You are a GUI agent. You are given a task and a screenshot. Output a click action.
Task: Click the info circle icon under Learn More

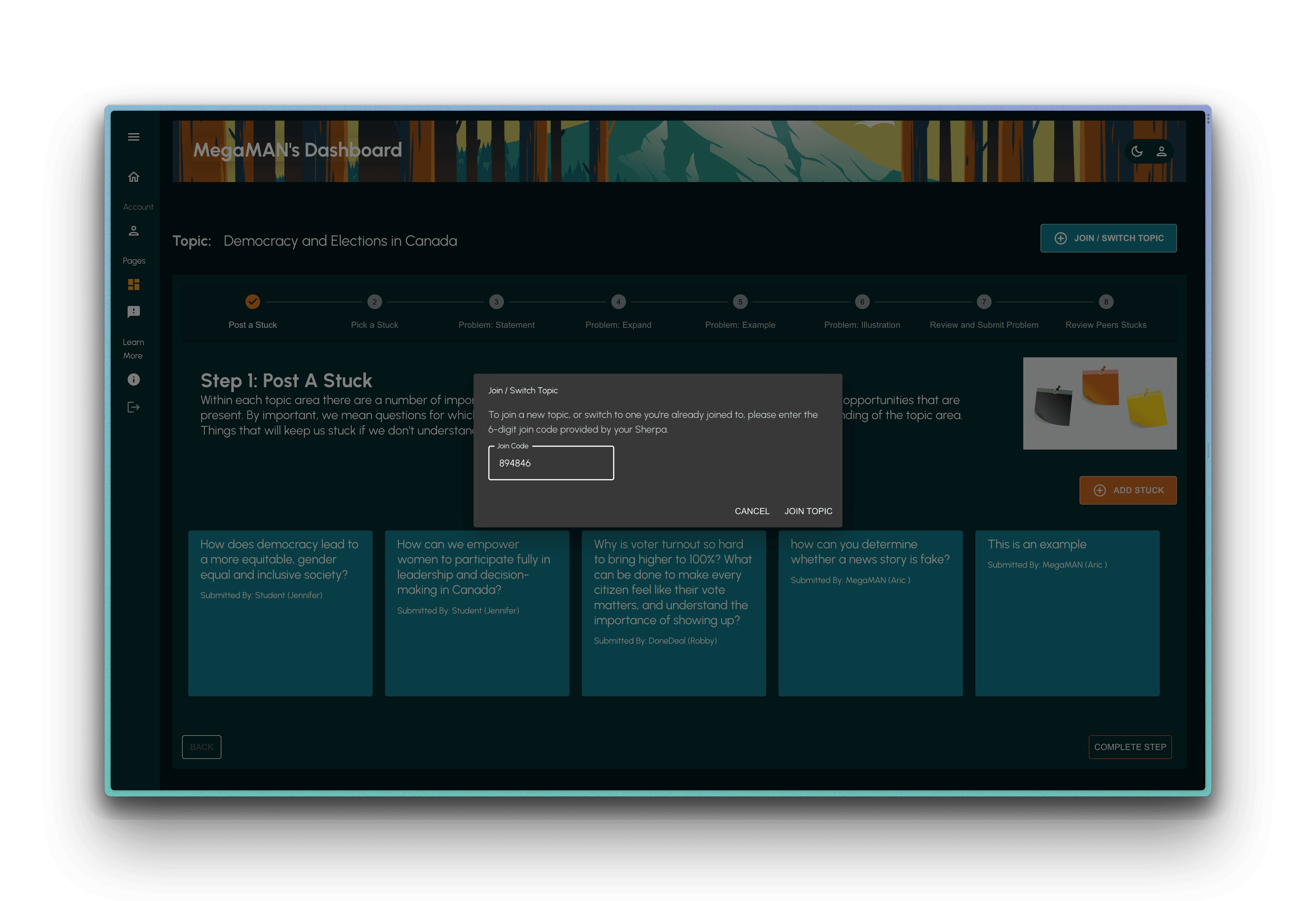pos(134,379)
